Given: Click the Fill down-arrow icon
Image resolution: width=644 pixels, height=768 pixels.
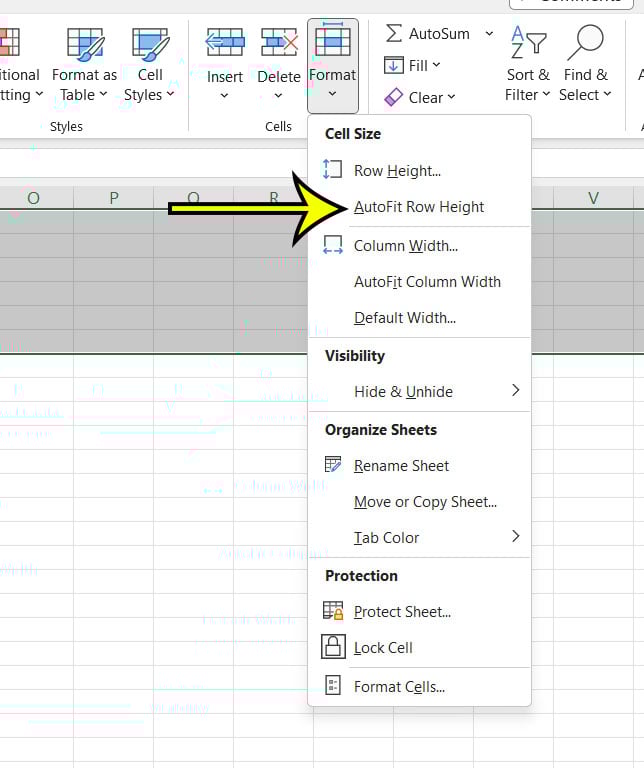Looking at the screenshot, I should pyautogui.click(x=394, y=65).
